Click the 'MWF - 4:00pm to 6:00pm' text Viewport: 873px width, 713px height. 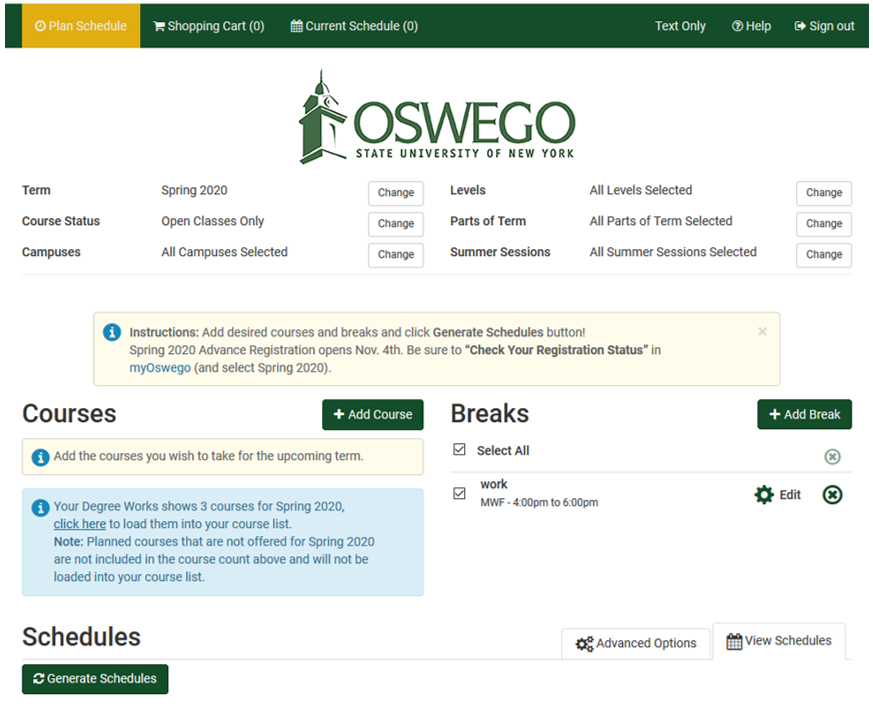539,503
